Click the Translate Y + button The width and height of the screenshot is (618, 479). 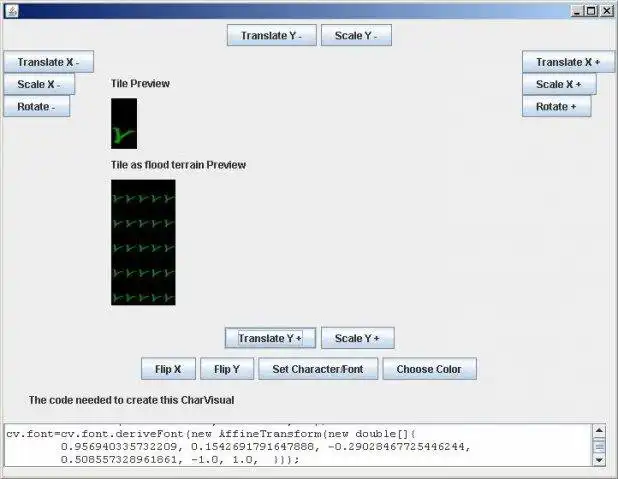270,338
